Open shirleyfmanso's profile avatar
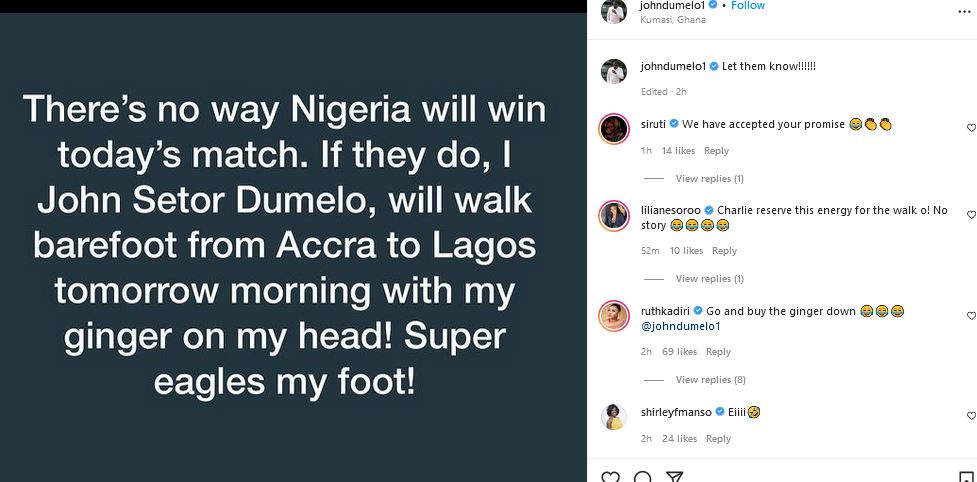The height and width of the screenshot is (482, 977). coord(613,416)
